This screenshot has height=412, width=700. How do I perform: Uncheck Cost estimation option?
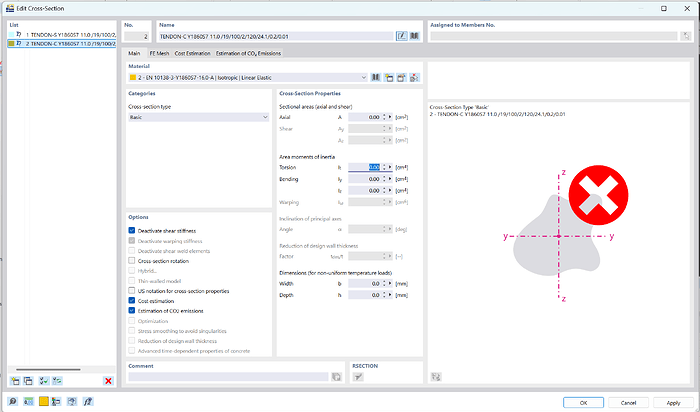132,300
